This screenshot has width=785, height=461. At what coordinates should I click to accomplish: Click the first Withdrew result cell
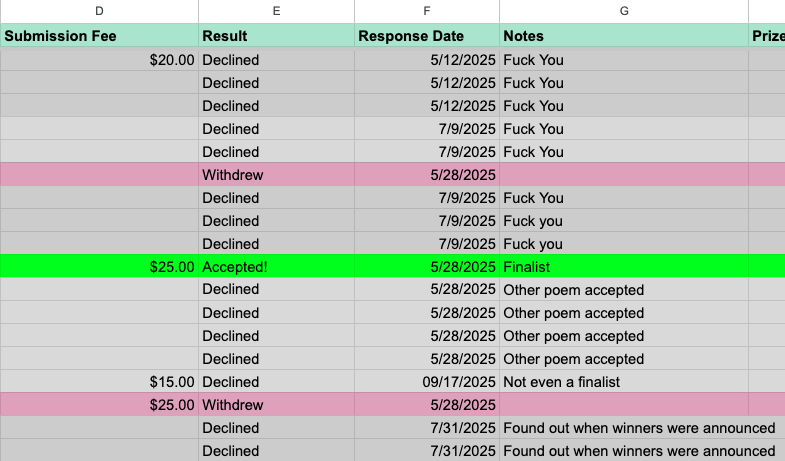point(276,175)
